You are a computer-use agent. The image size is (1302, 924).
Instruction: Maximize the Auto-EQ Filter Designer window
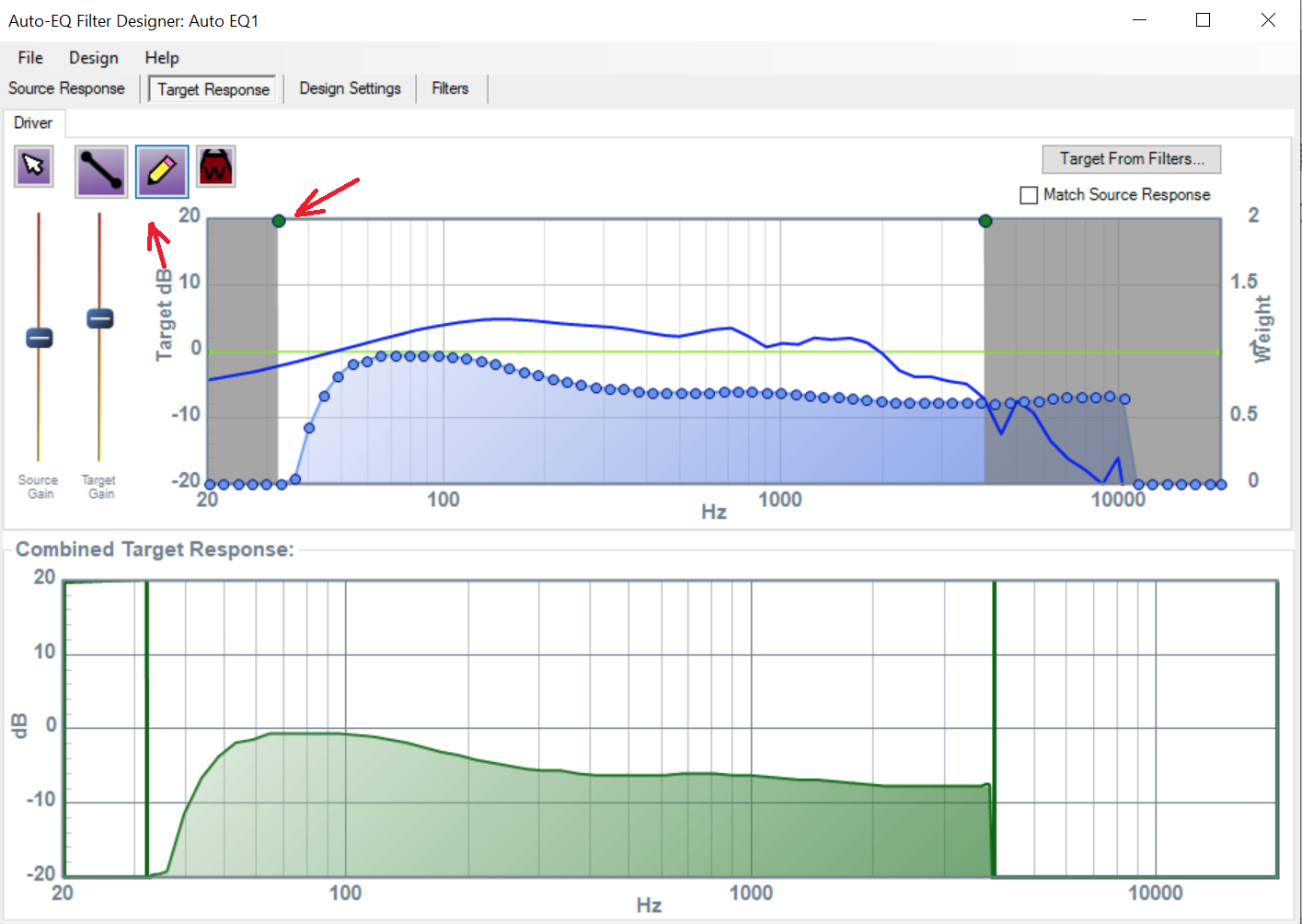pos(1203,20)
